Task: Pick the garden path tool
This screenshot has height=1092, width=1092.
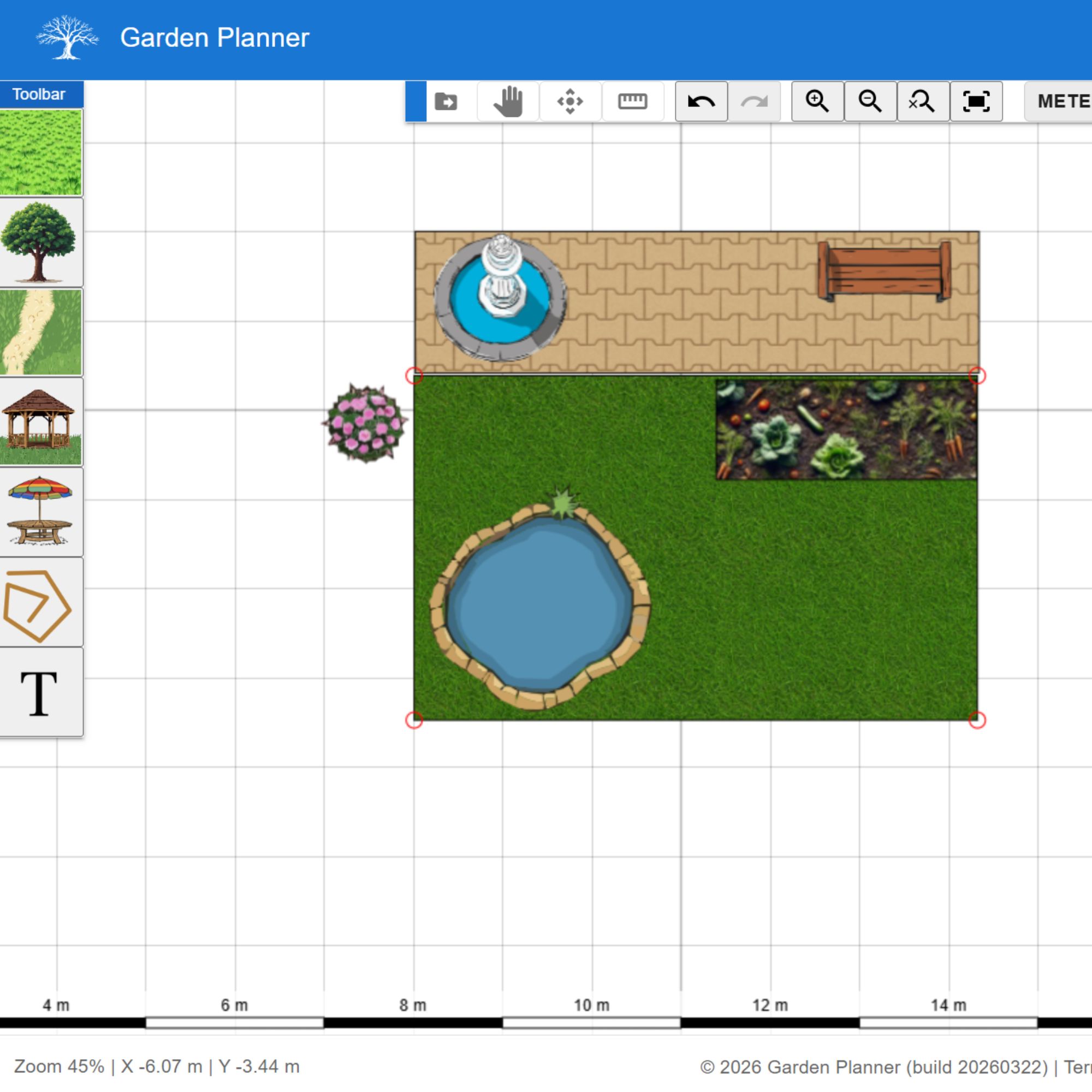Action: (x=41, y=333)
